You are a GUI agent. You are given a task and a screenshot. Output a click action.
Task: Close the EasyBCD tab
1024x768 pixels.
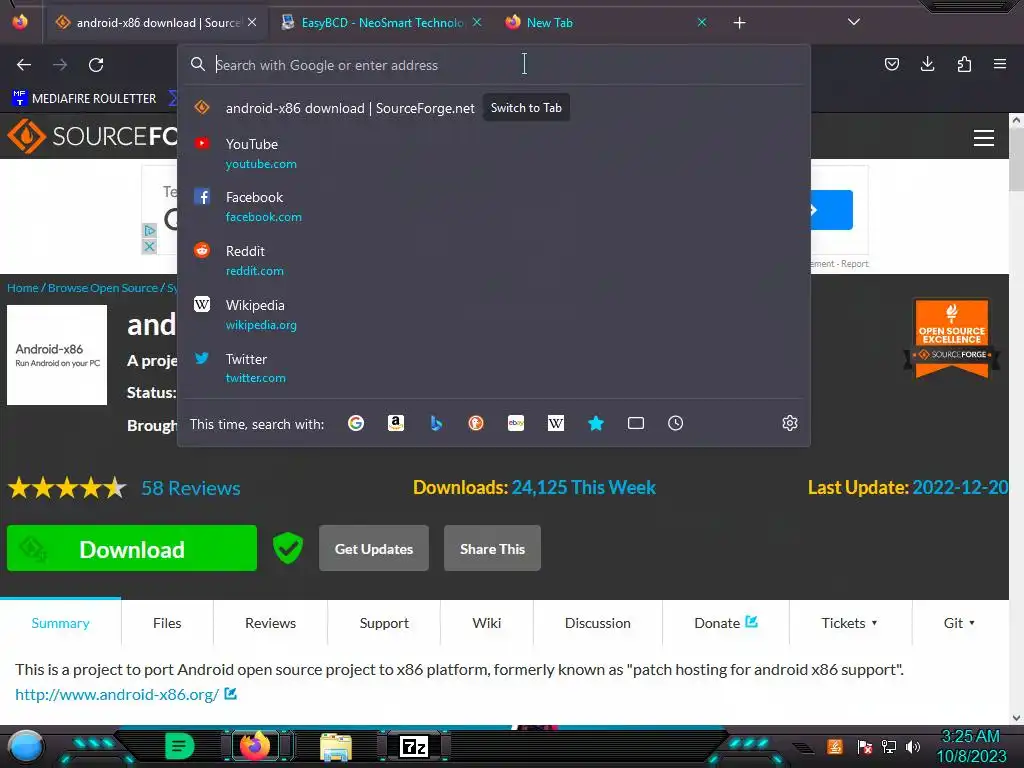pos(477,22)
